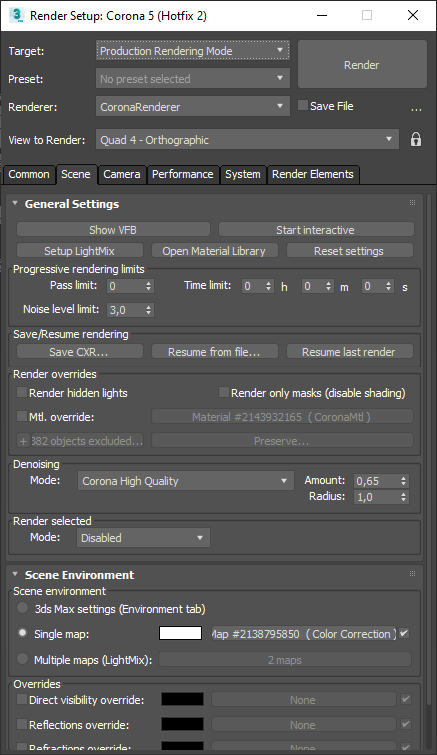Select 3ds Max settings radio button
The image size is (437, 755).
[22, 608]
